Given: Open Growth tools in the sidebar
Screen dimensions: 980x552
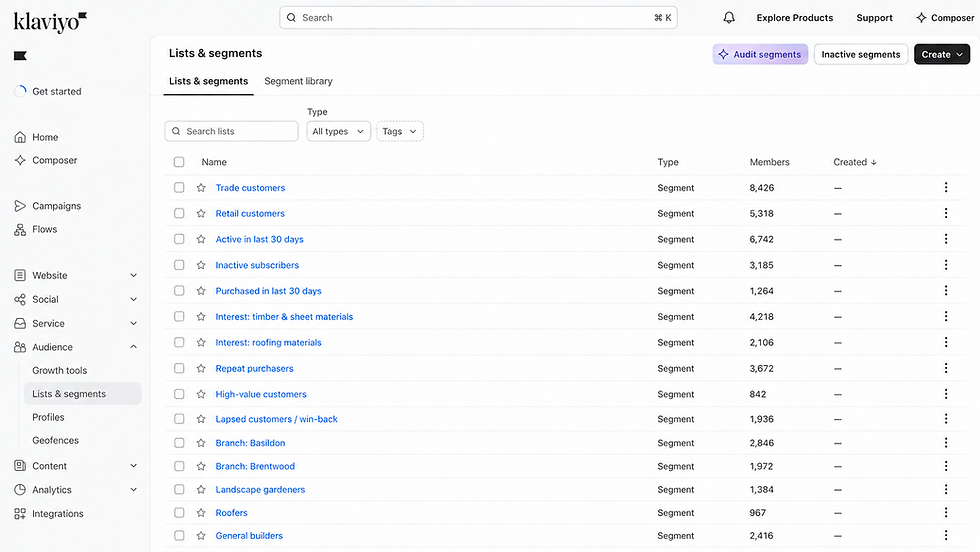Looking at the screenshot, I should [59, 370].
